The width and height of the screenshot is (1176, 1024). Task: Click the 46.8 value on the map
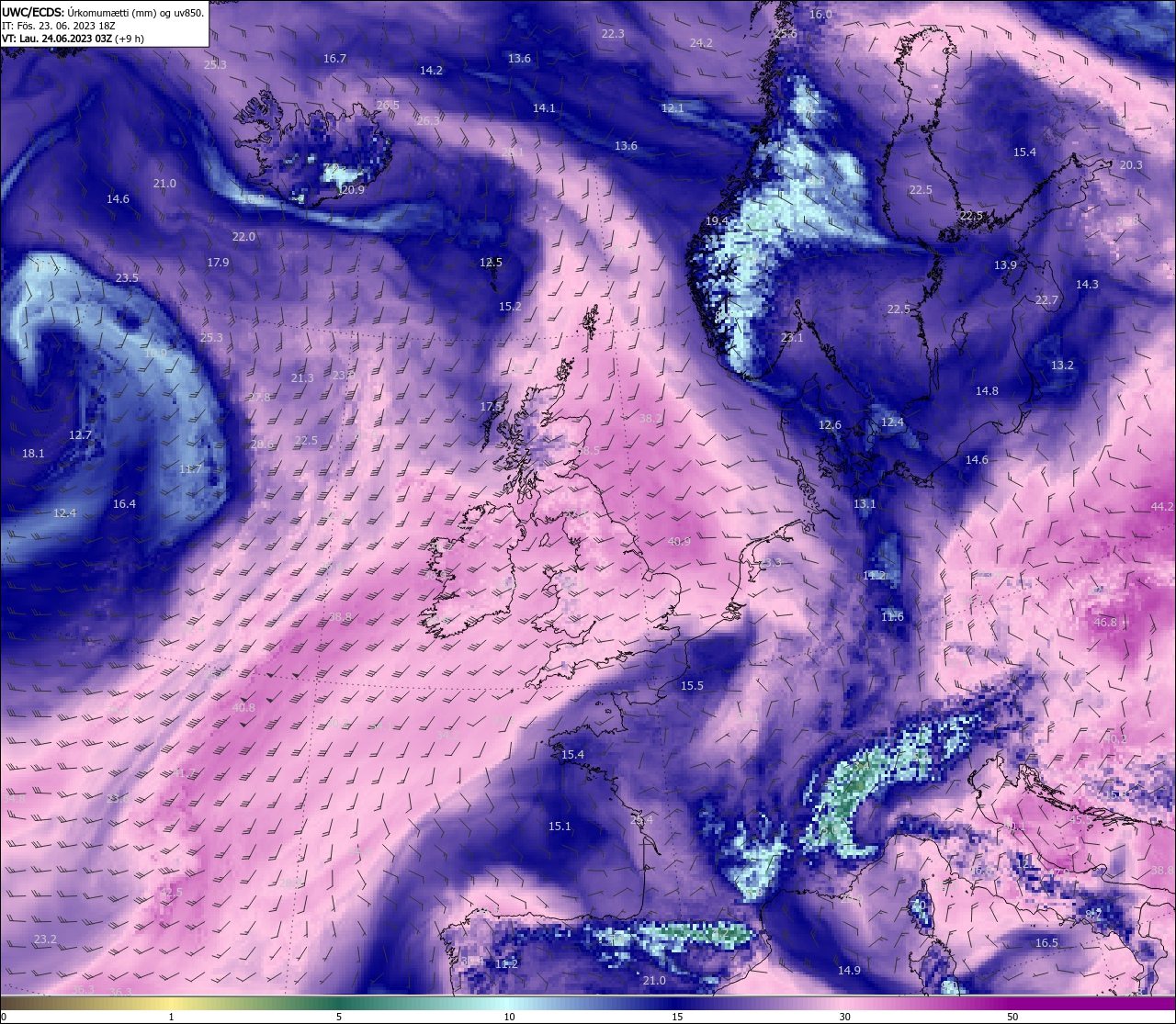tap(1105, 623)
